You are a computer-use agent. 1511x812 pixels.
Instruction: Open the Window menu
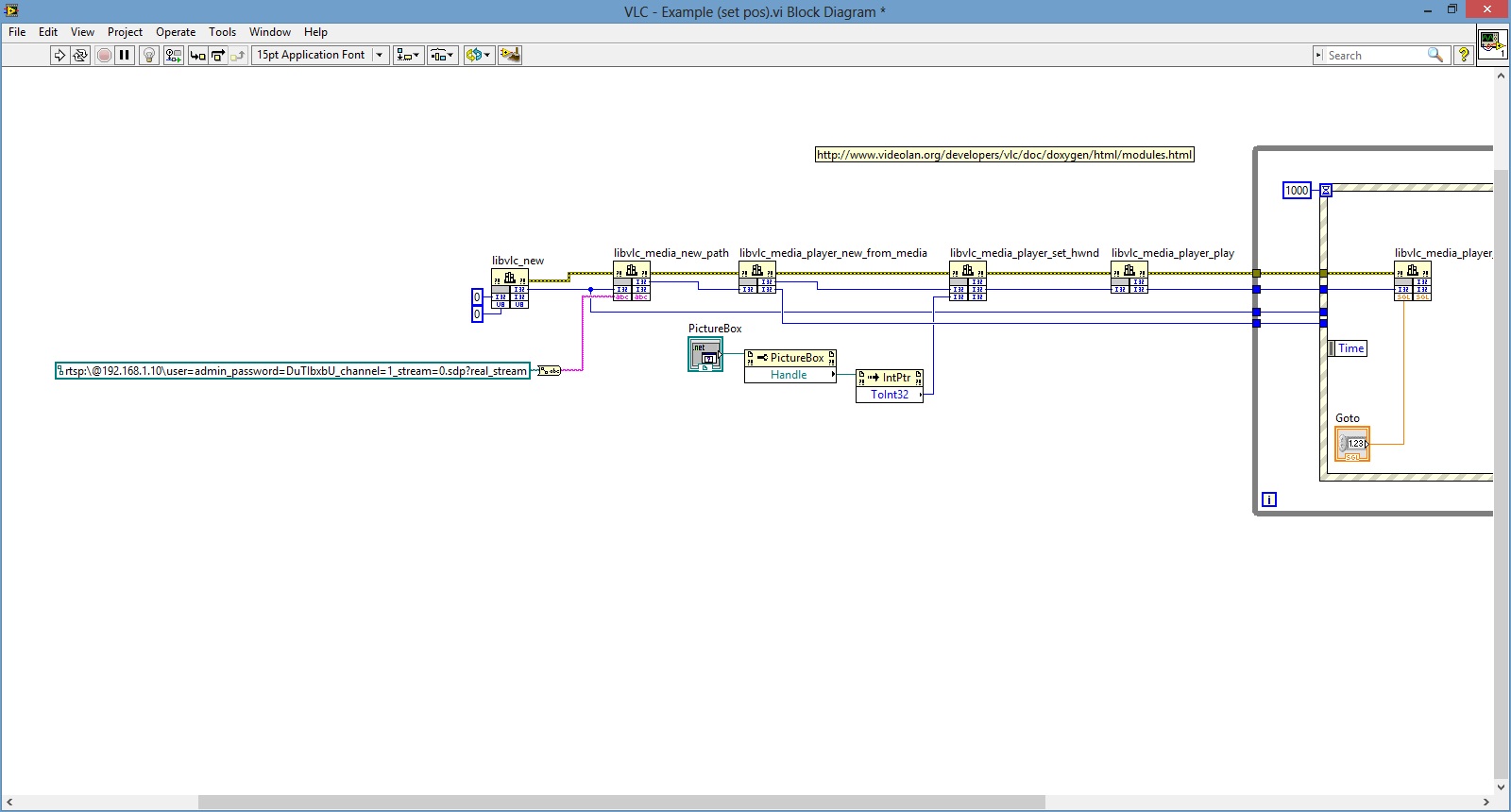click(x=270, y=32)
